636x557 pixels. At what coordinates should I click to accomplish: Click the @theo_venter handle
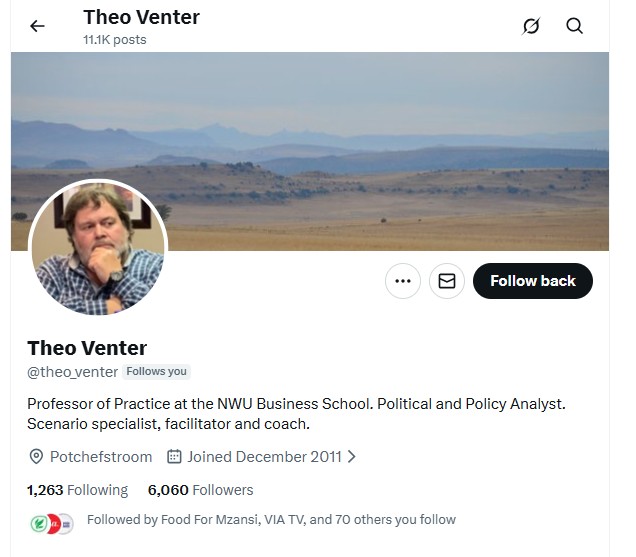click(72, 372)
